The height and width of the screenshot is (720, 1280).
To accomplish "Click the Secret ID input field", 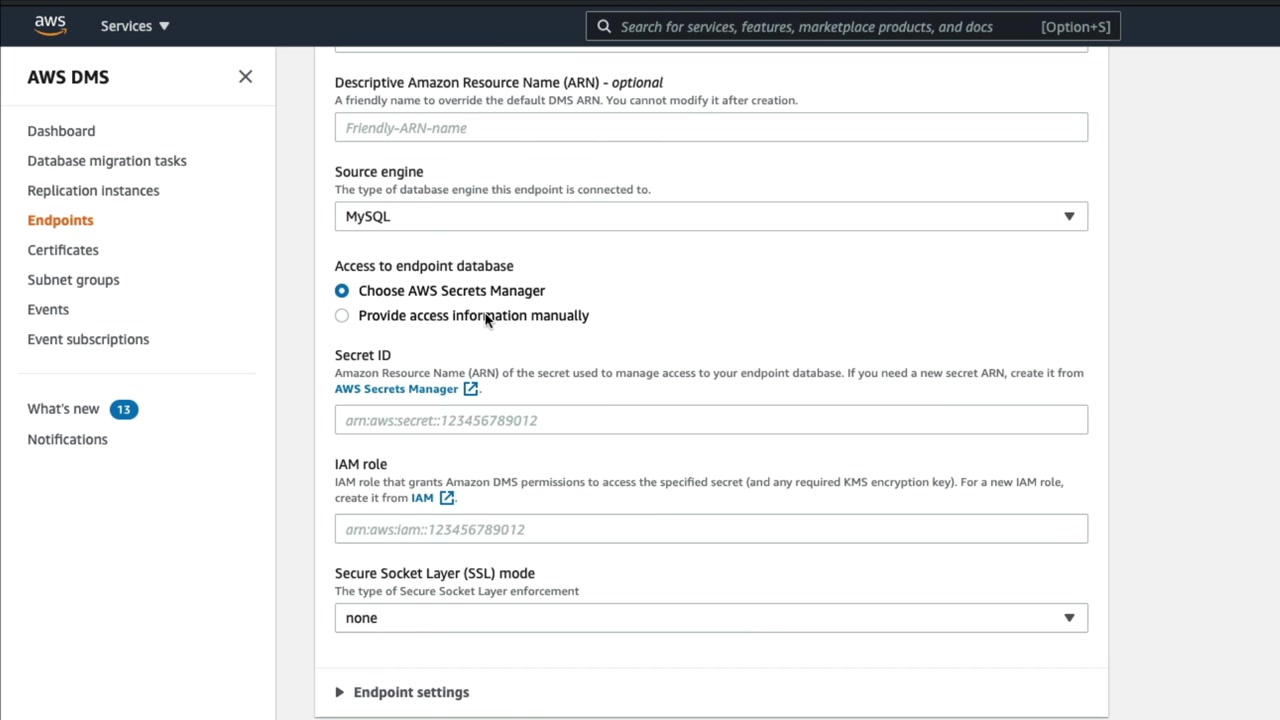I will coord(711,420).
